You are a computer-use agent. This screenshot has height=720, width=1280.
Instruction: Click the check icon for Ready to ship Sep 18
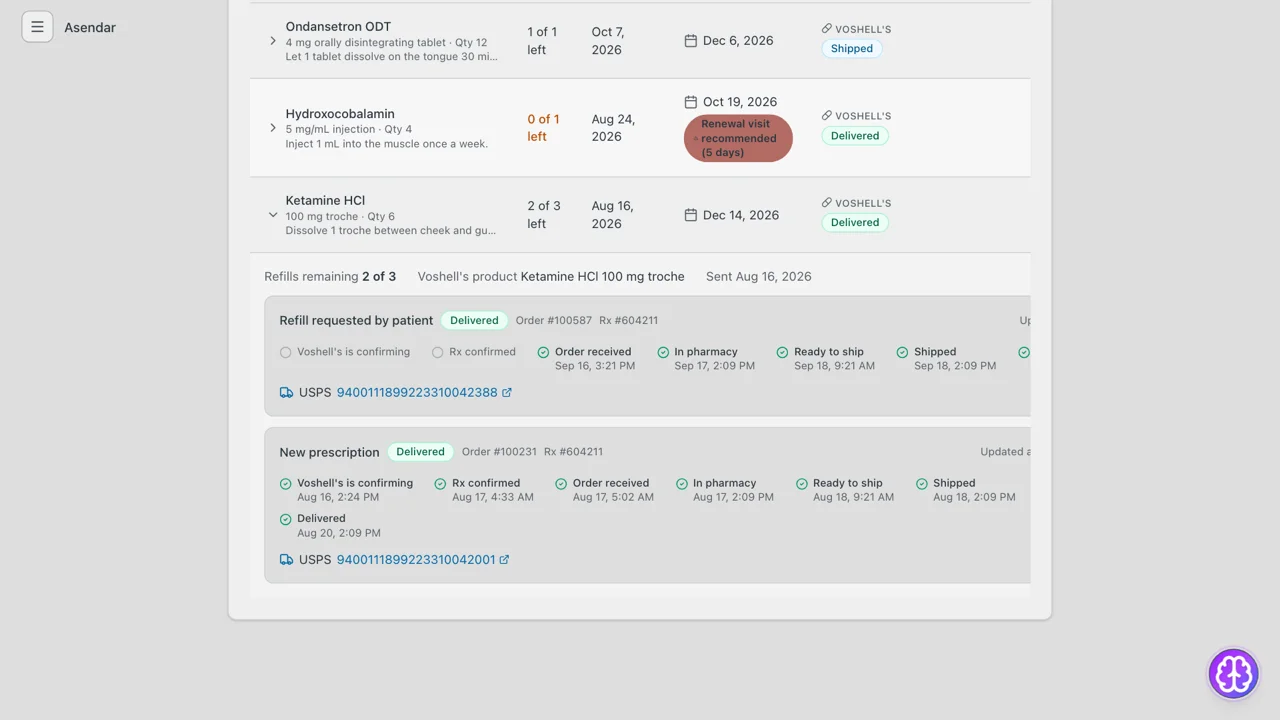point(783,352)
